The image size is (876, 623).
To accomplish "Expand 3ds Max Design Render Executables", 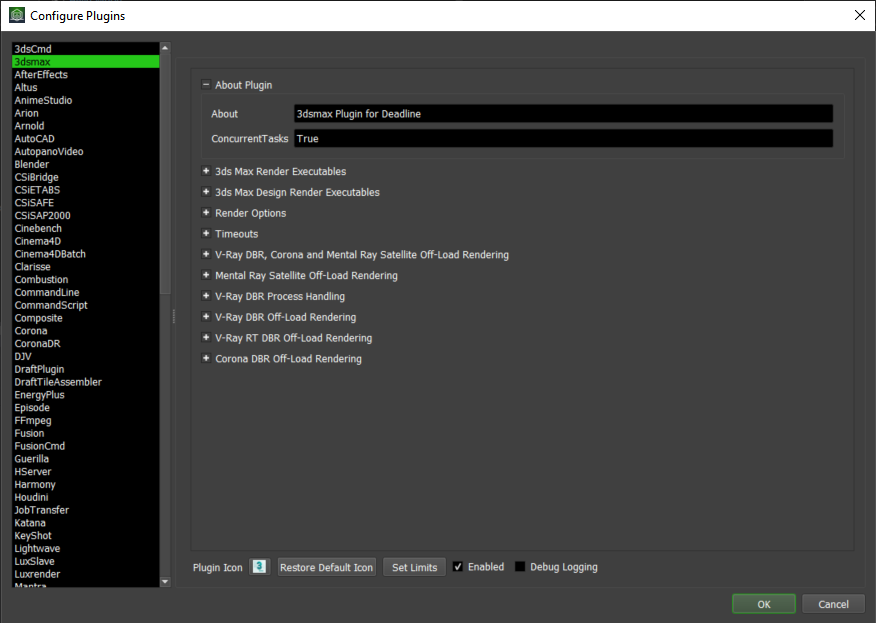I will coord(206,192).
